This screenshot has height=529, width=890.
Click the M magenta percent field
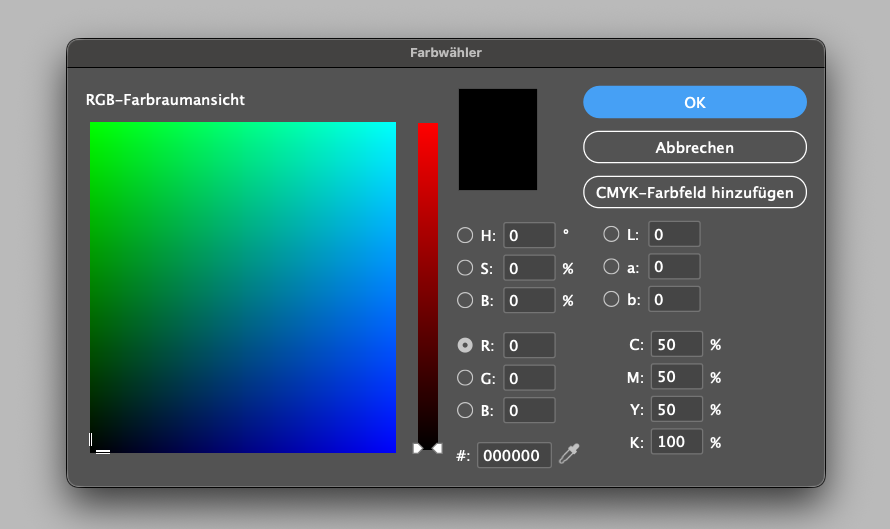677,377
